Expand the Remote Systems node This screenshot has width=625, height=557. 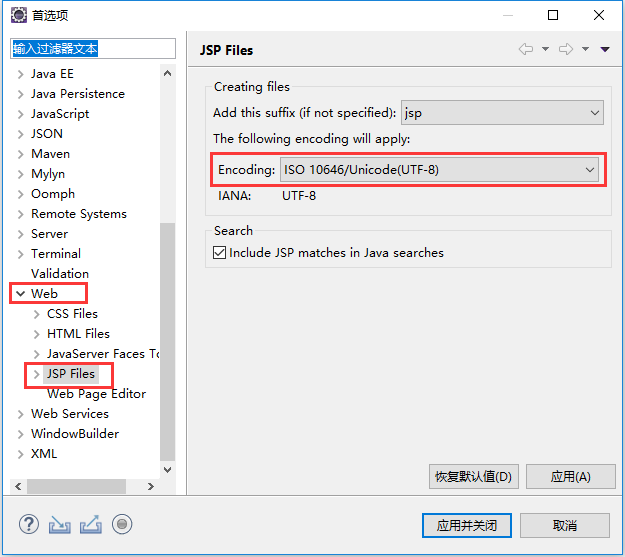coord(21,214)
